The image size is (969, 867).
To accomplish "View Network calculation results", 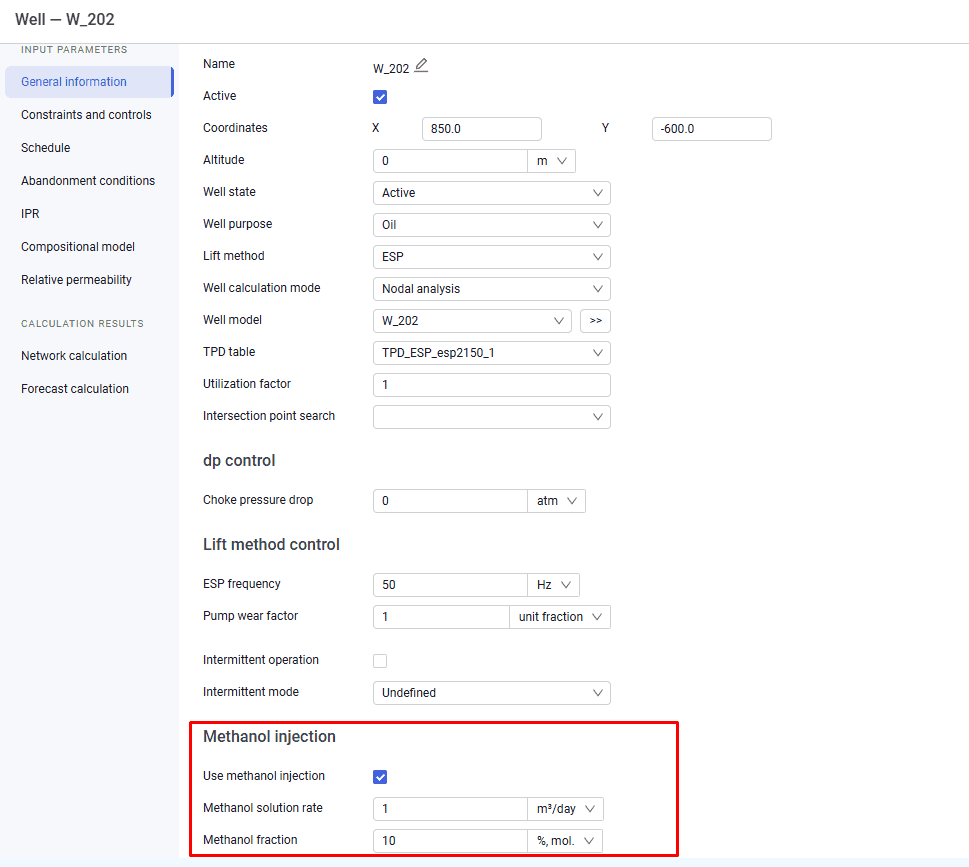I will pyautogui.click(x=74, y=356).
